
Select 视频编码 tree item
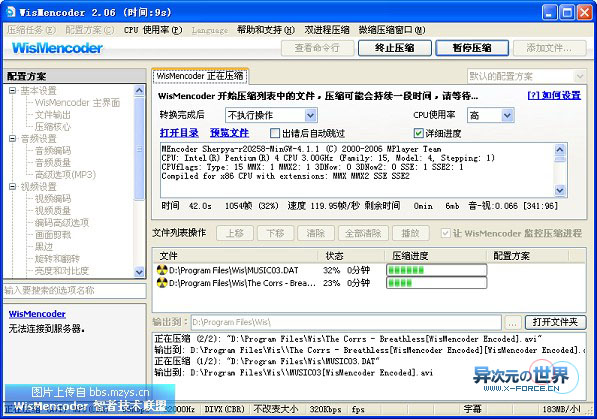pyautogui.click(x=53, y=198)
